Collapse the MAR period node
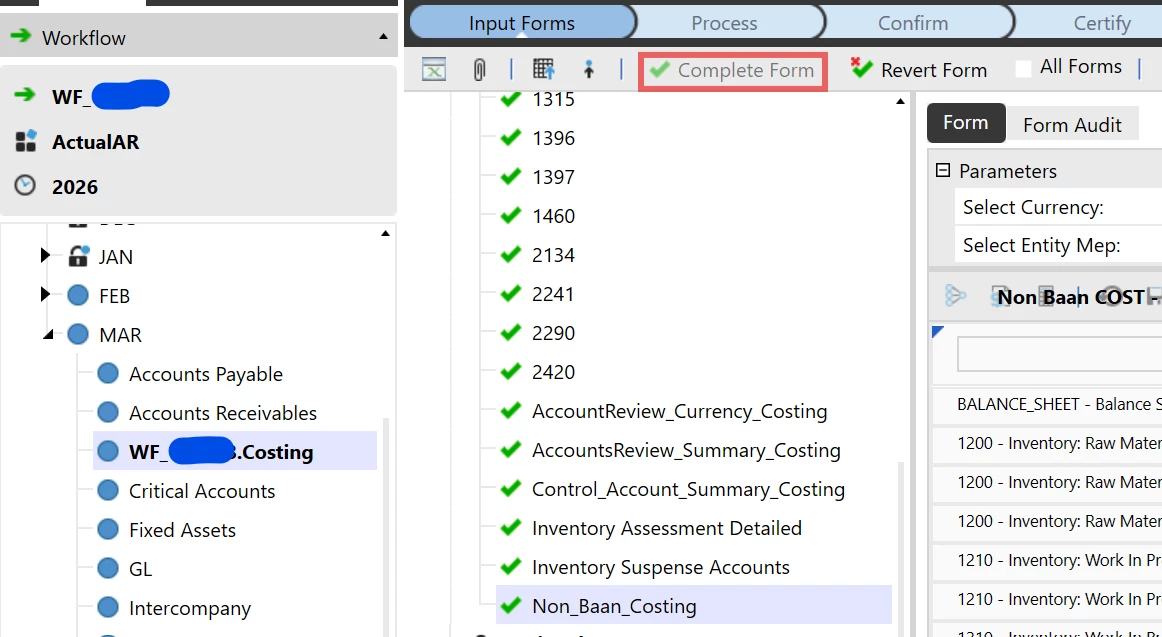This screenshot has width=1162, height=637. click(48, 335)
